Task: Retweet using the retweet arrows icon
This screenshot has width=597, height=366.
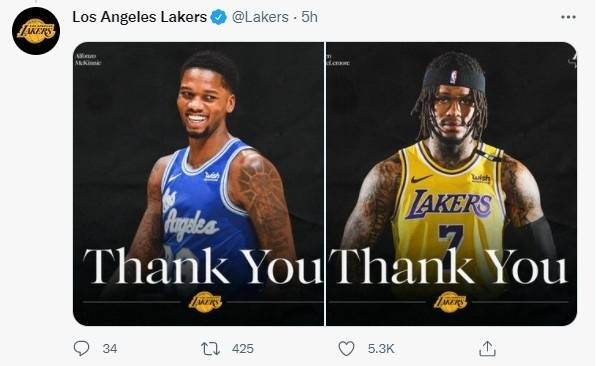Action: coord(210,348)
